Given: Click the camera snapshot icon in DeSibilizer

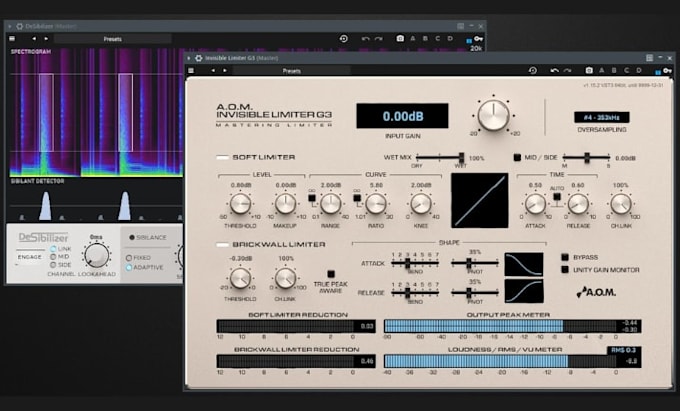Looking at the screenshot, I should pos(400,39).
